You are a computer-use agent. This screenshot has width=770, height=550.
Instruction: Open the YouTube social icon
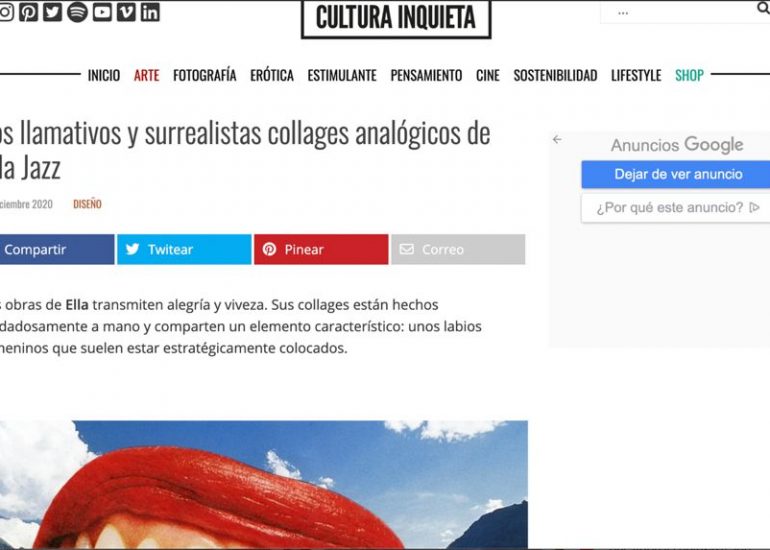(x=102, y=12)
